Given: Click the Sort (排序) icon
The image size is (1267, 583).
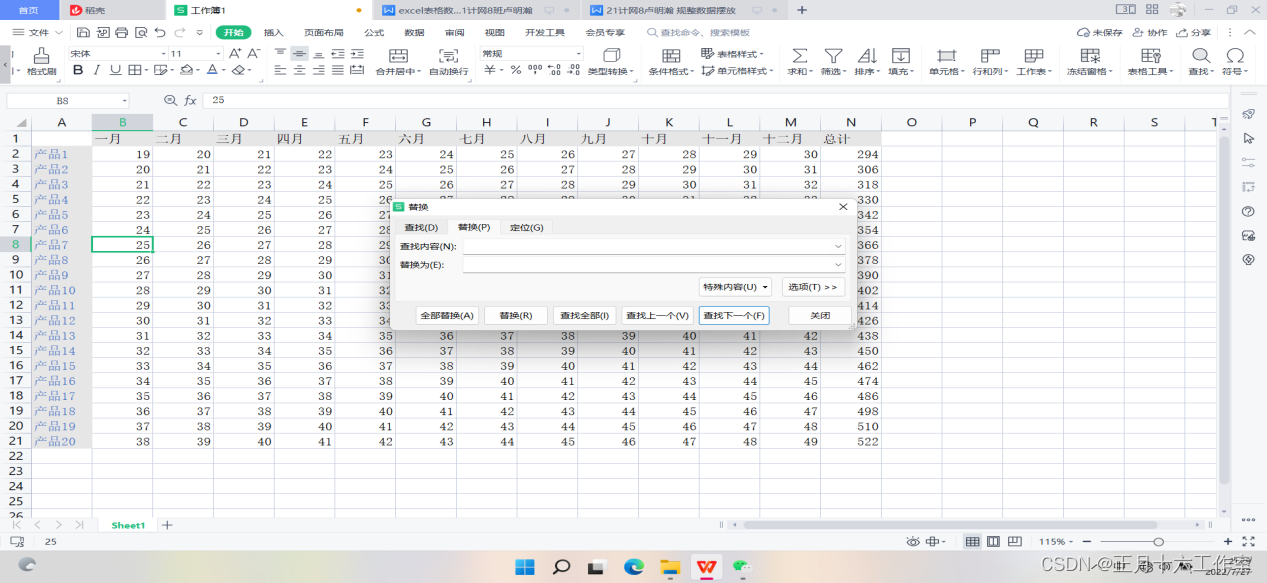Looking at the screenshot, I should [x=866, y=55].
